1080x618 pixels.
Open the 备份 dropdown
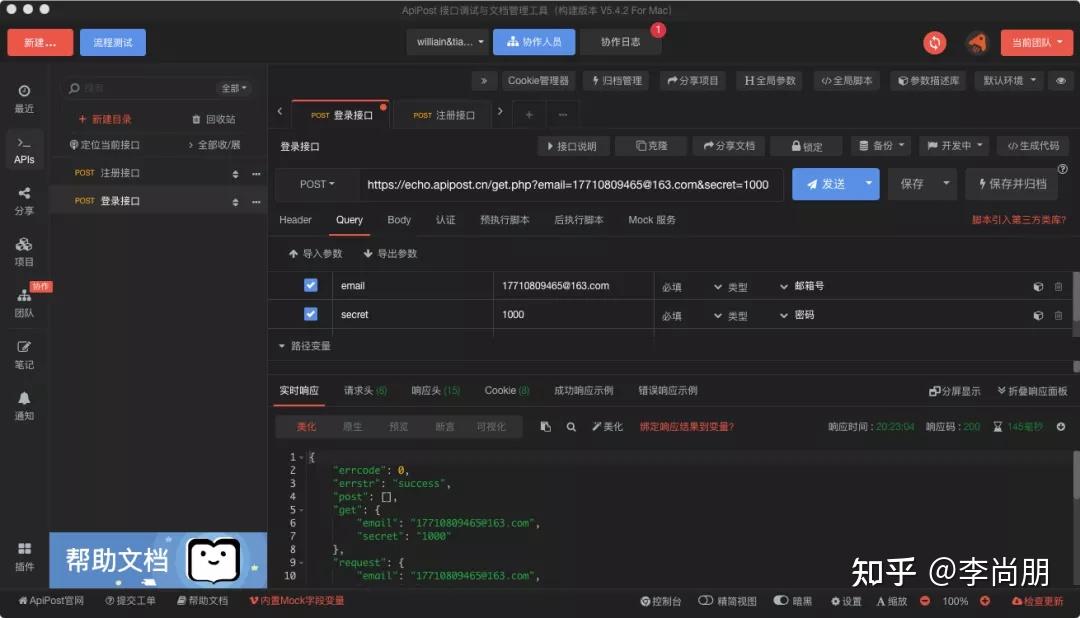click(879, 146)
